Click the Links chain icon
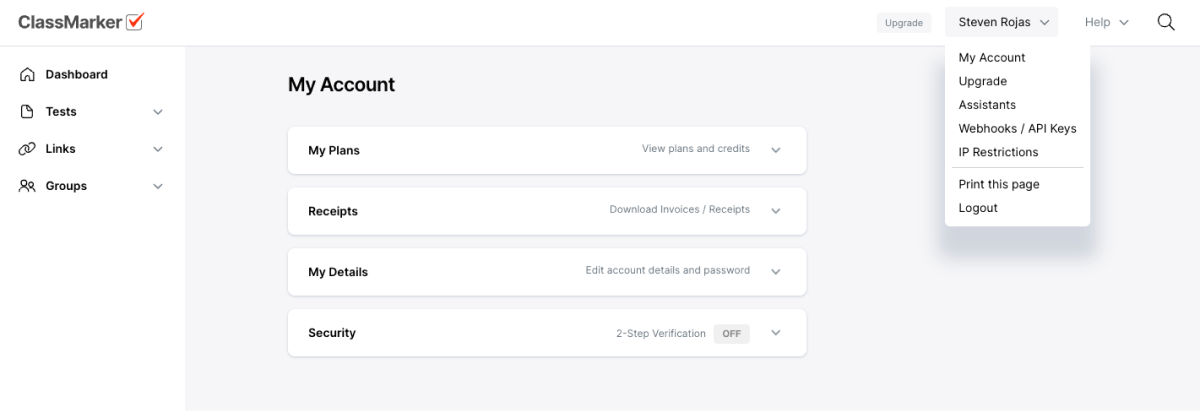The width and height of the screenshot is (1200, 411). point(27,149)
